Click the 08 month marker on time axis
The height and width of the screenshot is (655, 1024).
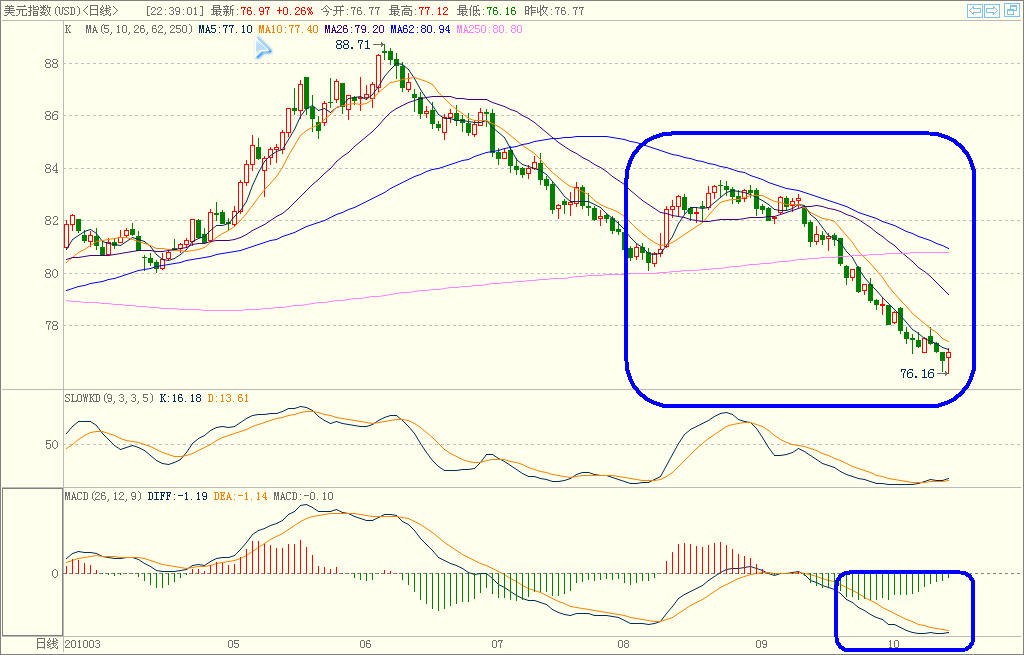click(624, 644)
